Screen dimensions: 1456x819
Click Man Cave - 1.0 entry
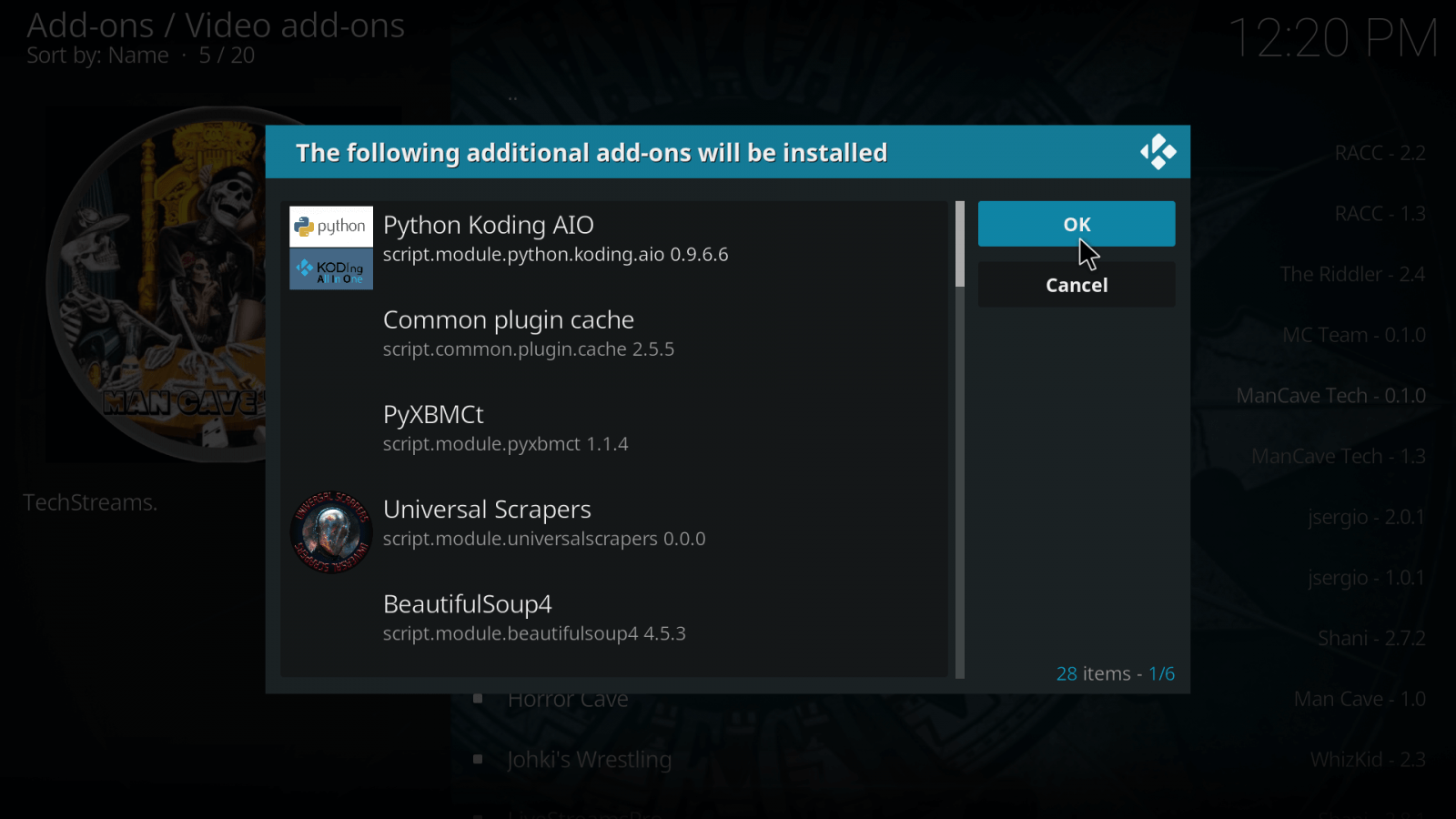1360,699
